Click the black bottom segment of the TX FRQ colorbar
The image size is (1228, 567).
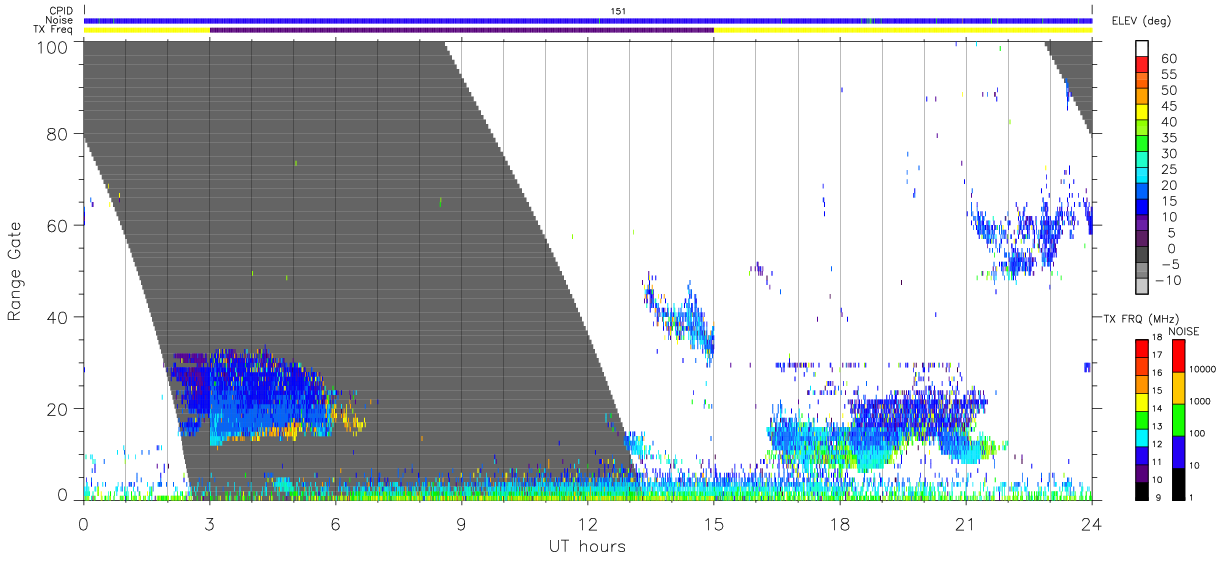[x=1142, y=489]
